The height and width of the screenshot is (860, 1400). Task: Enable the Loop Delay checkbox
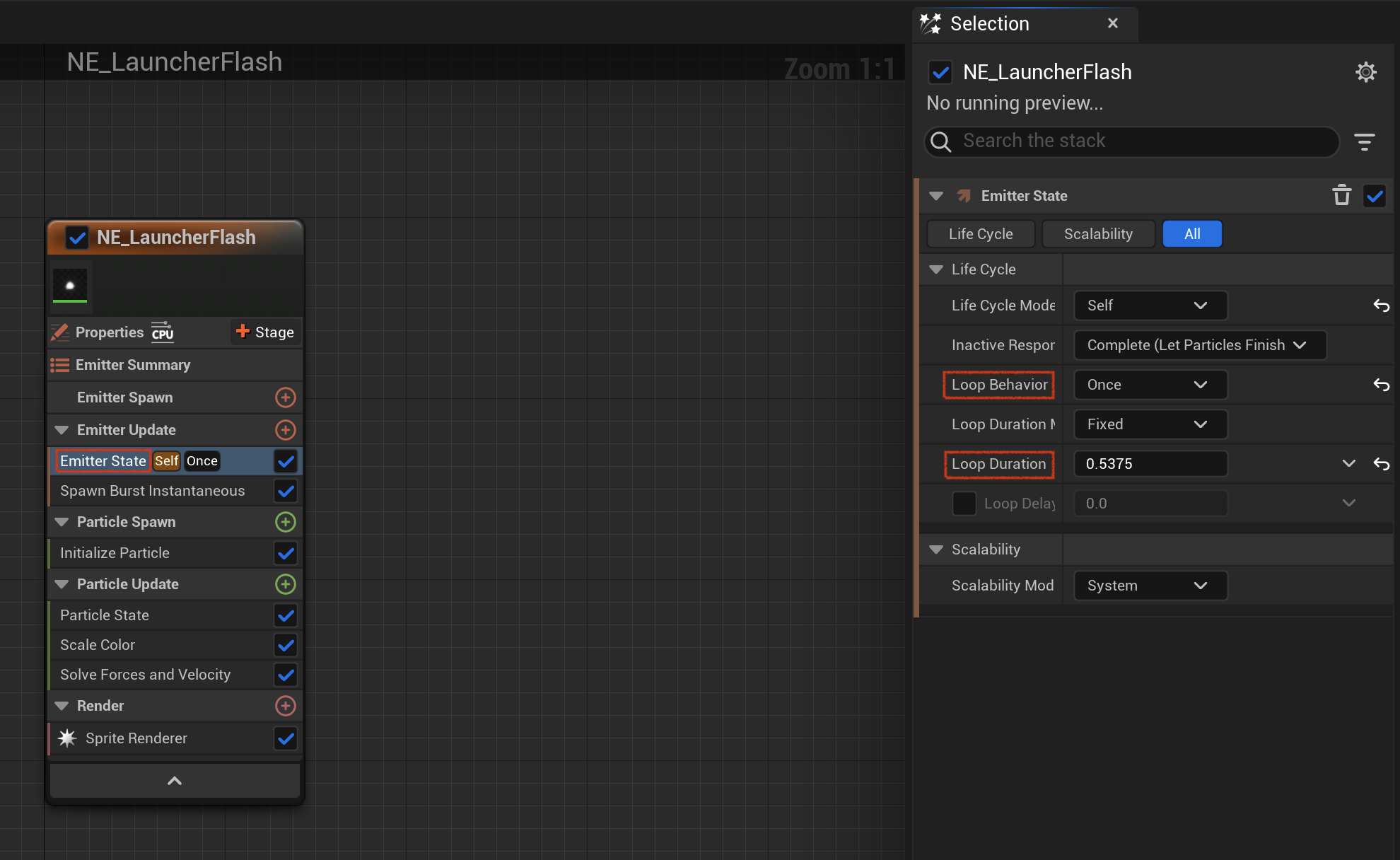964,504
